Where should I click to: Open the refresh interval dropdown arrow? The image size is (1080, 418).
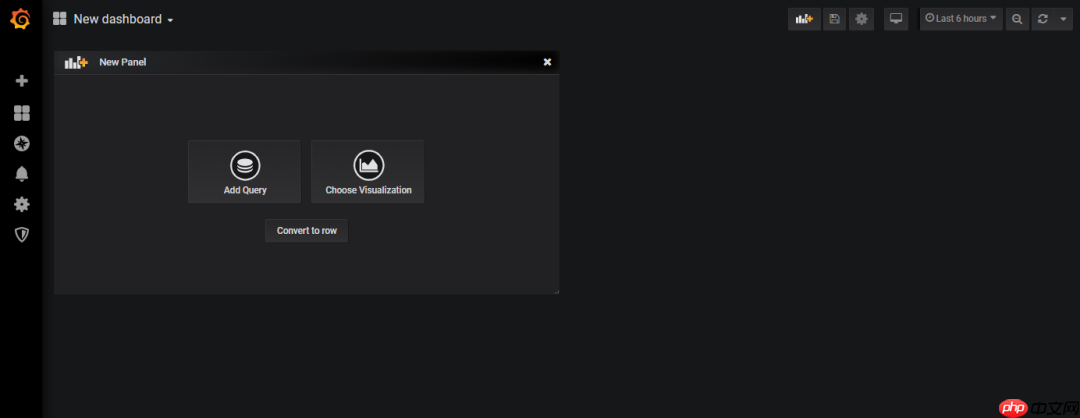(1063, 19)
